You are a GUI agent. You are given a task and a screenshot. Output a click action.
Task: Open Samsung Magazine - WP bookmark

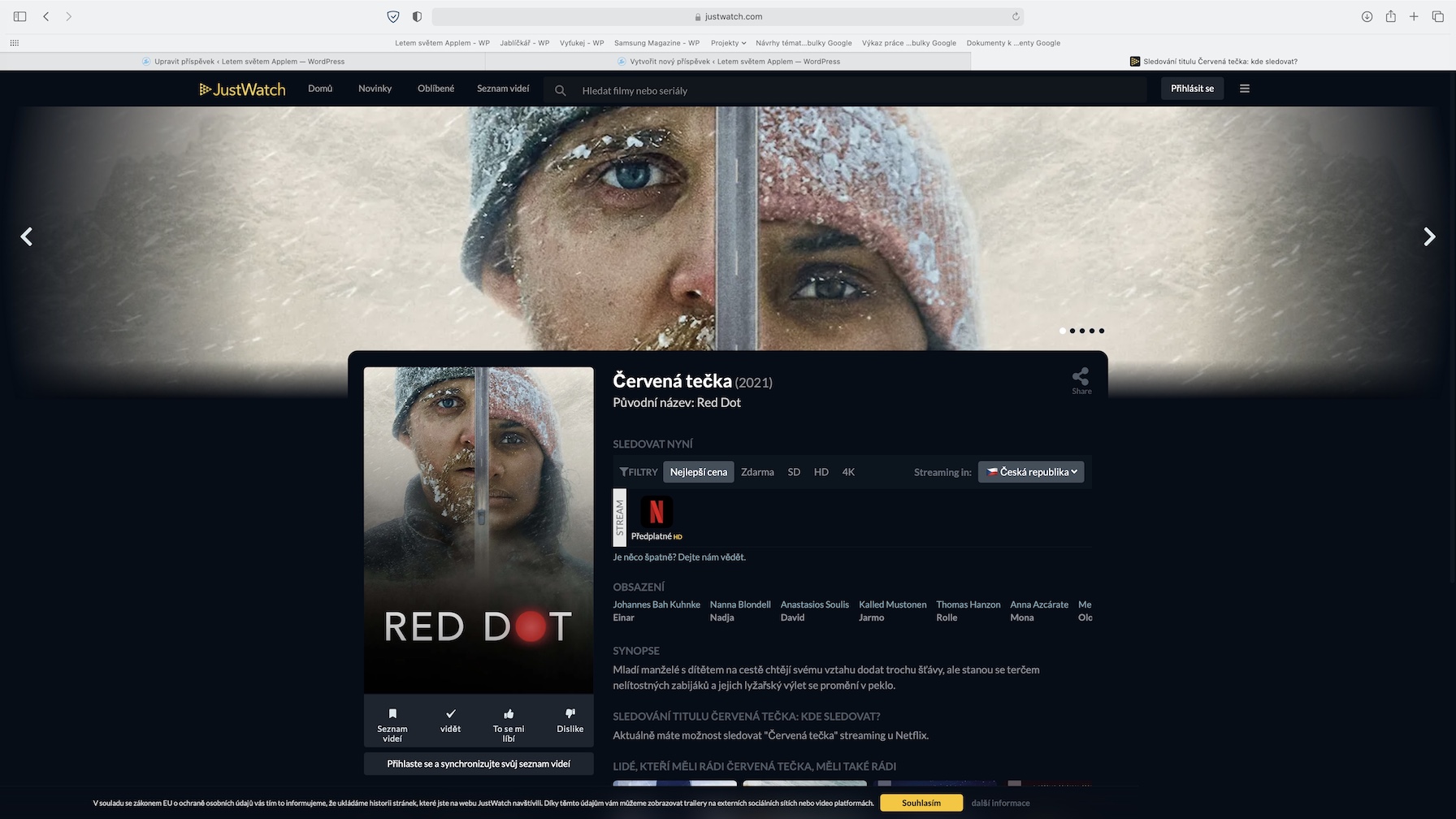[x=656, y=43]
